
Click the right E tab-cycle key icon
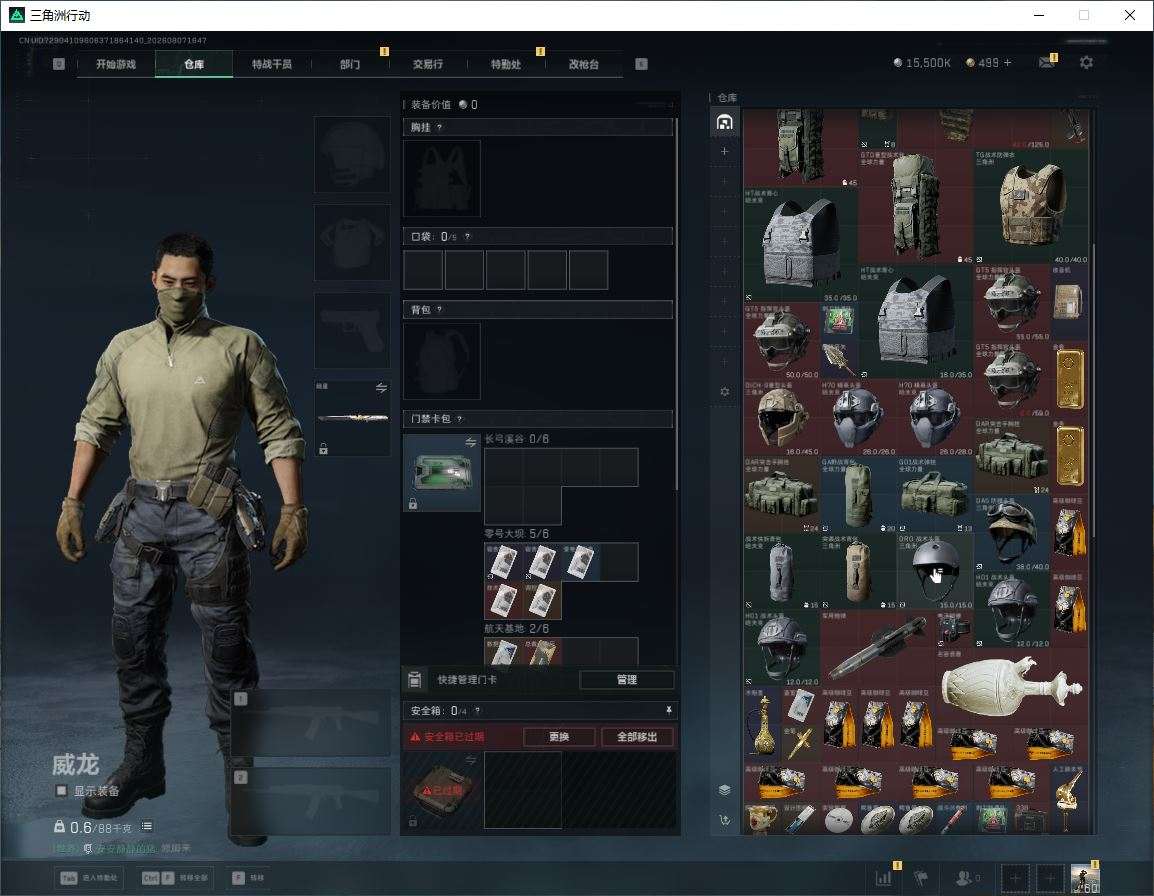coord(642,64)
